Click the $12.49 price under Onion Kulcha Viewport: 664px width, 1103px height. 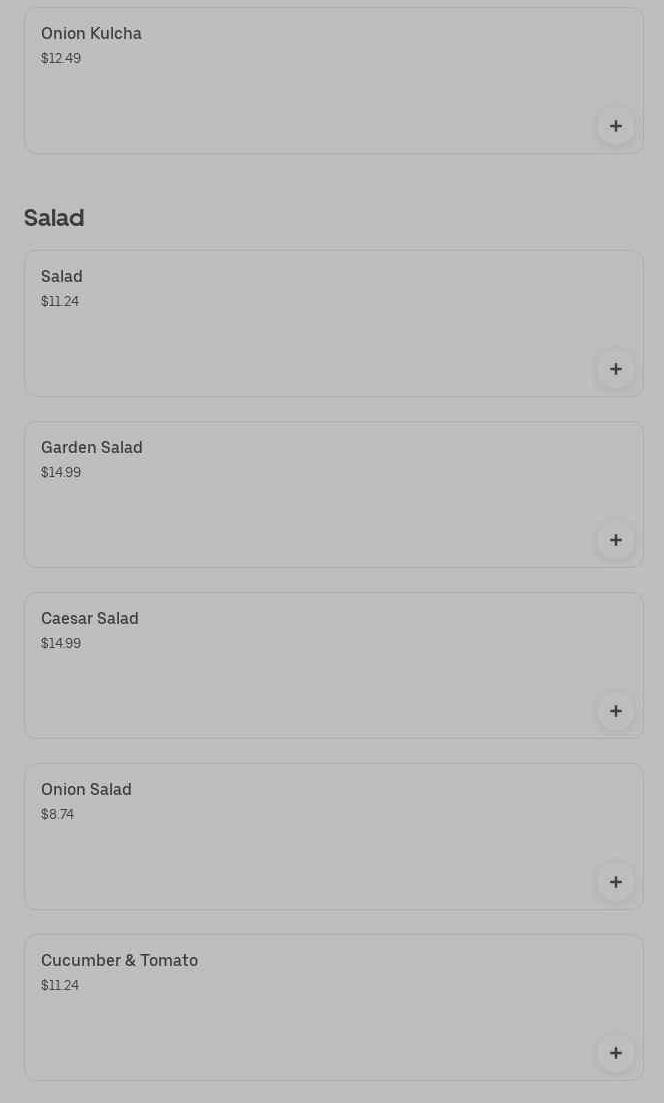point(61,59)
